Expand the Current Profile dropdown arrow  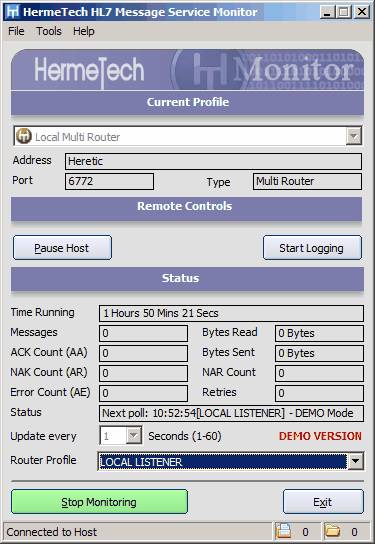pos(354,136)
